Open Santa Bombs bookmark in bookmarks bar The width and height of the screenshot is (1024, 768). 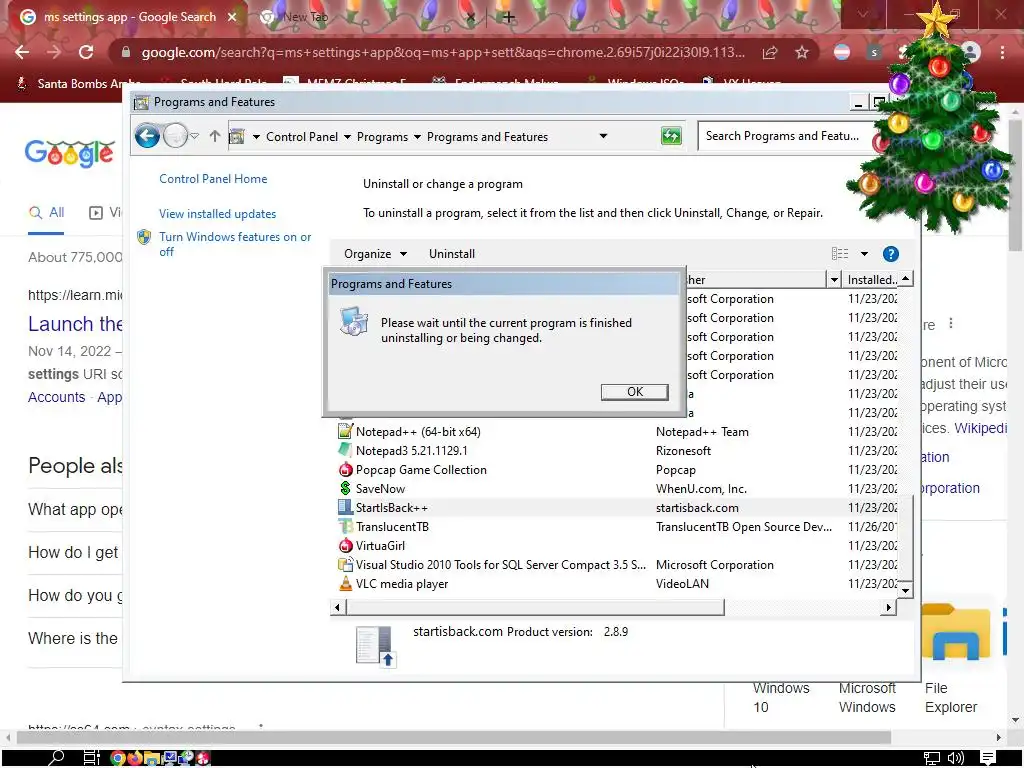(x=78, y=84)
